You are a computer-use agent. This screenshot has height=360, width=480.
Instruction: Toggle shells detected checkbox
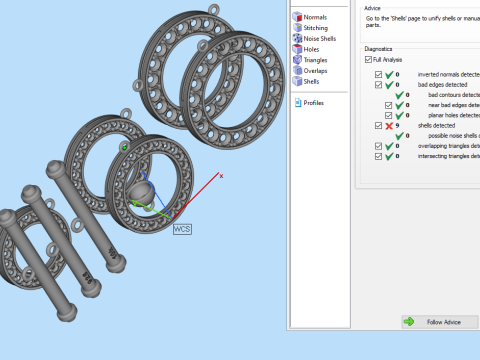[378, 126]
